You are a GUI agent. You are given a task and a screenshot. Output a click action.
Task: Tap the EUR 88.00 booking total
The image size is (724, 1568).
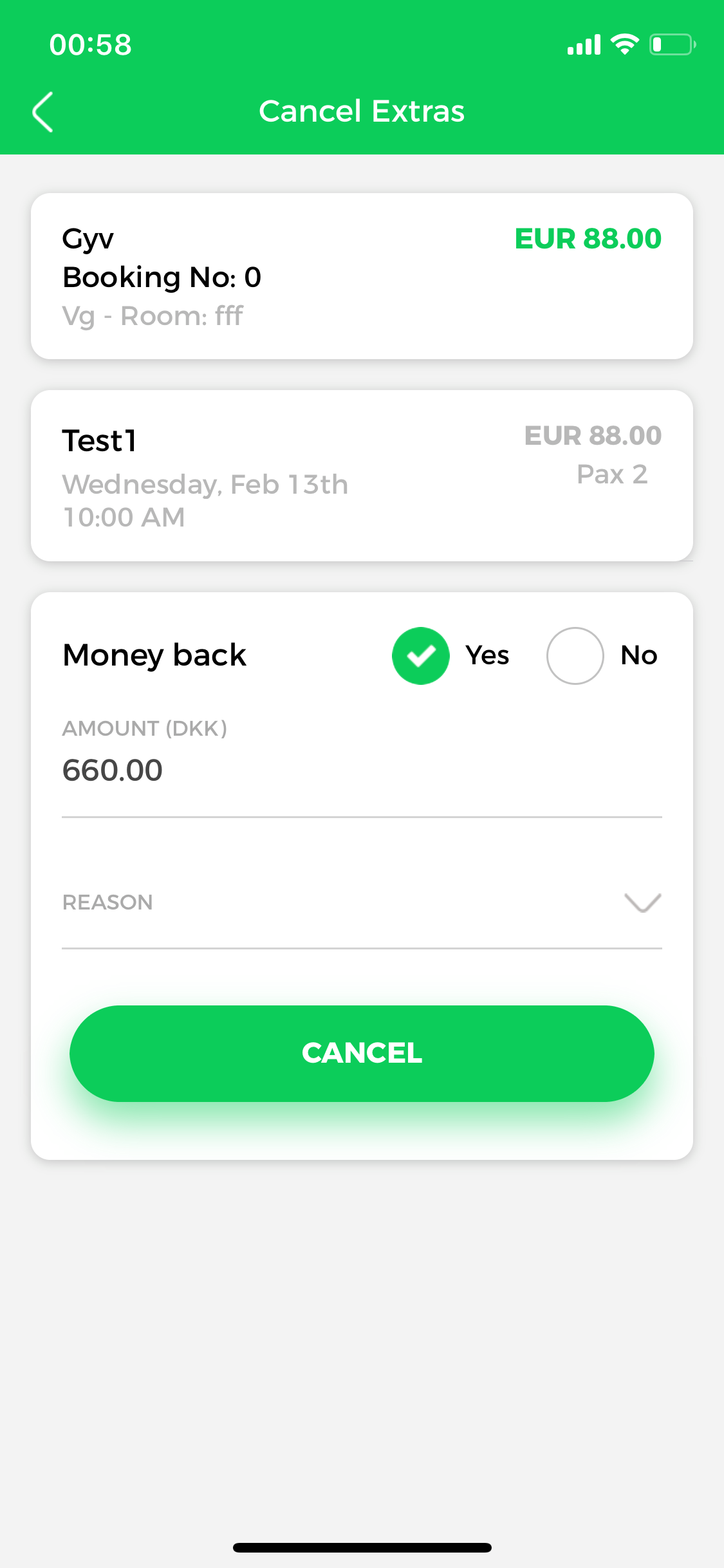[588, 239]
